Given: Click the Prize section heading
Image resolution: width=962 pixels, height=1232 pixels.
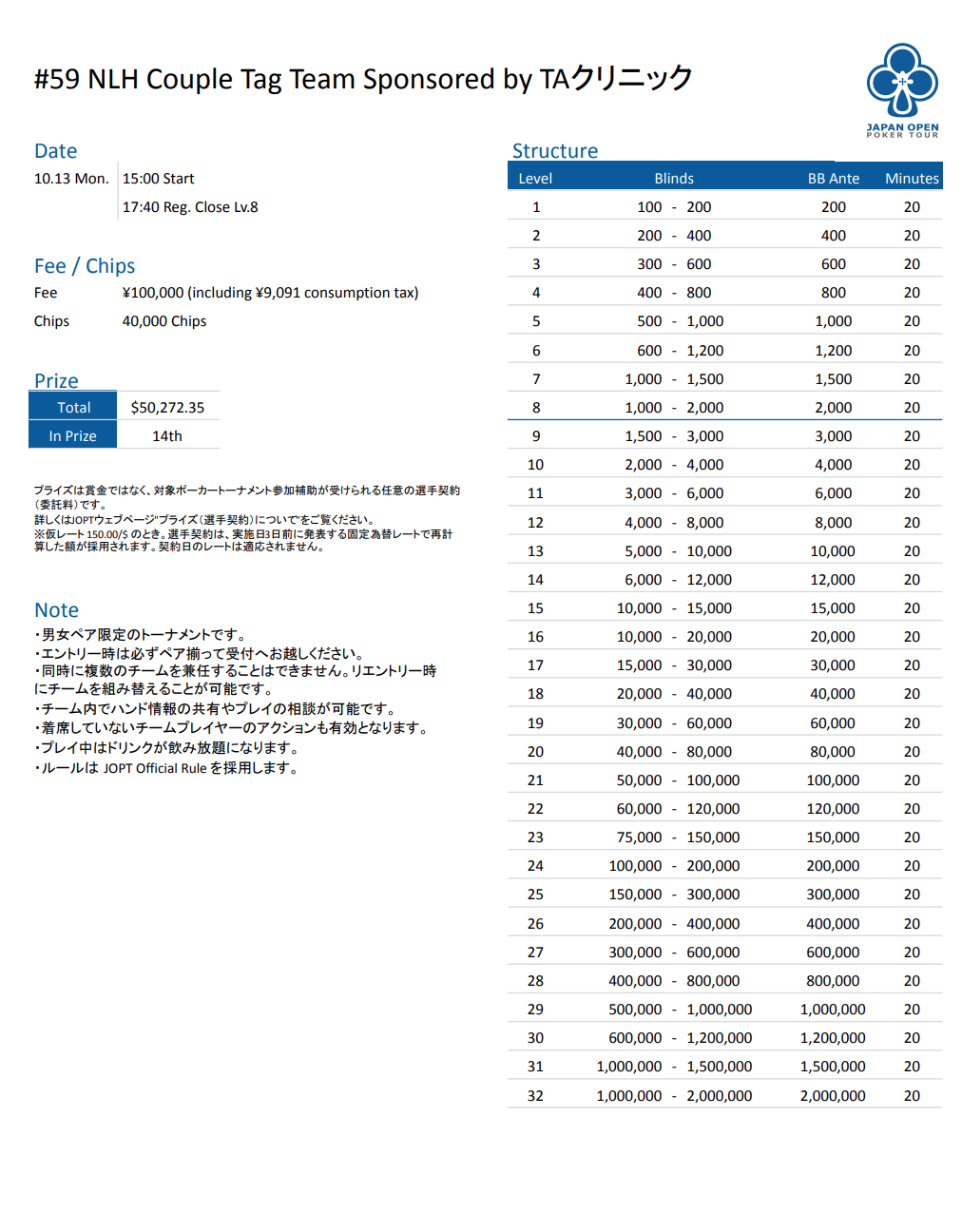Looking at the screenshot, I should 56,380.
